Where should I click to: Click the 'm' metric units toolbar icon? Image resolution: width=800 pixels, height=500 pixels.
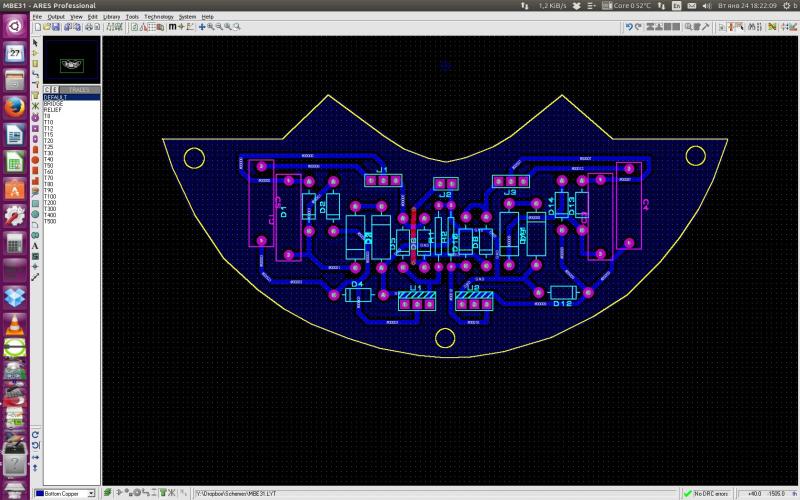[171, 27]
